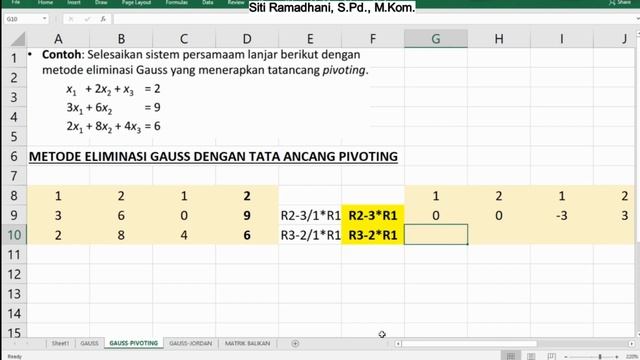Click cell A9 with value 3
Viewport: 640px width, 360px height.
[58, 215]
